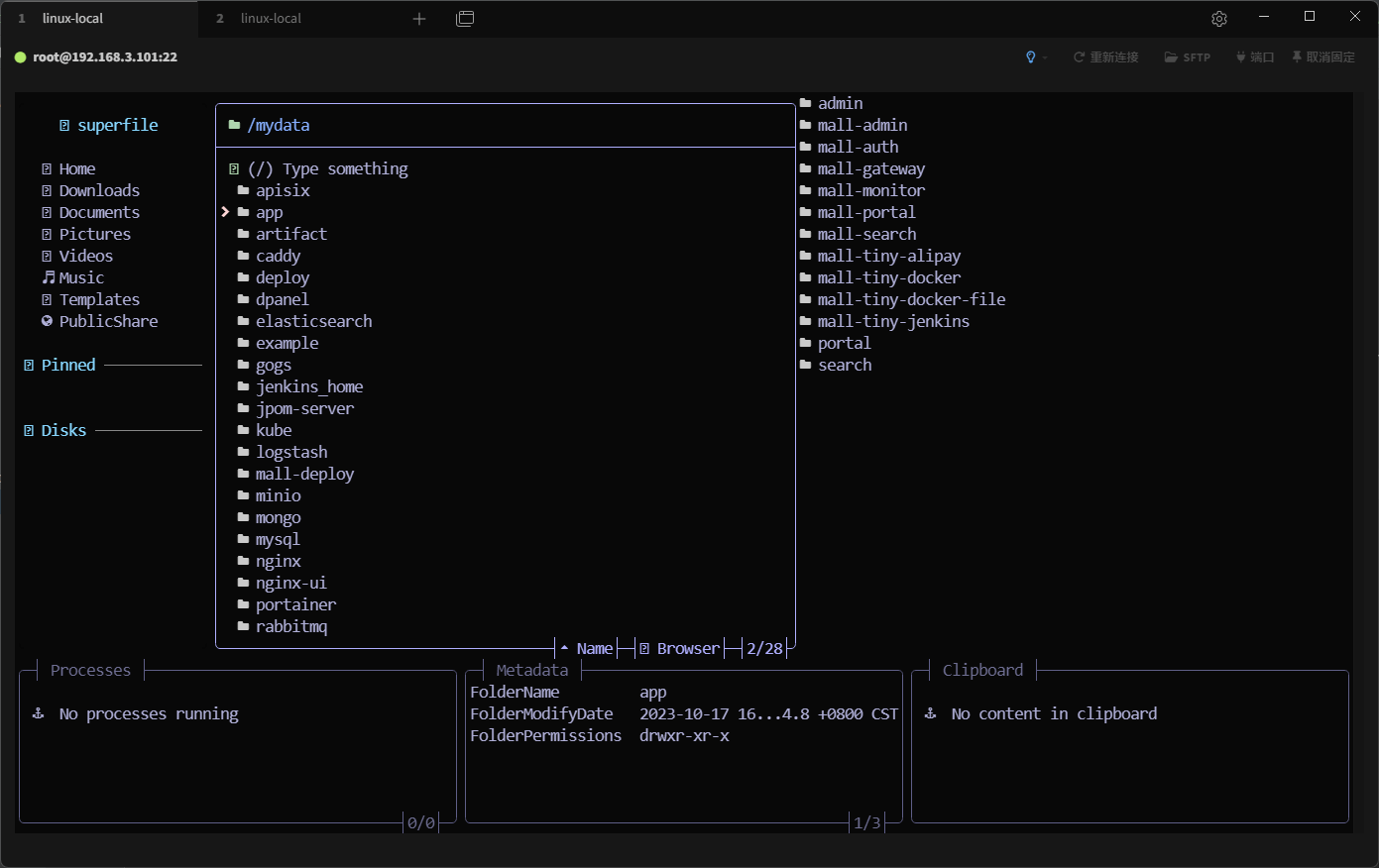
Task: Click the Music note icon in sidebar
Action: pyautogui.click(x=48, y=277)
